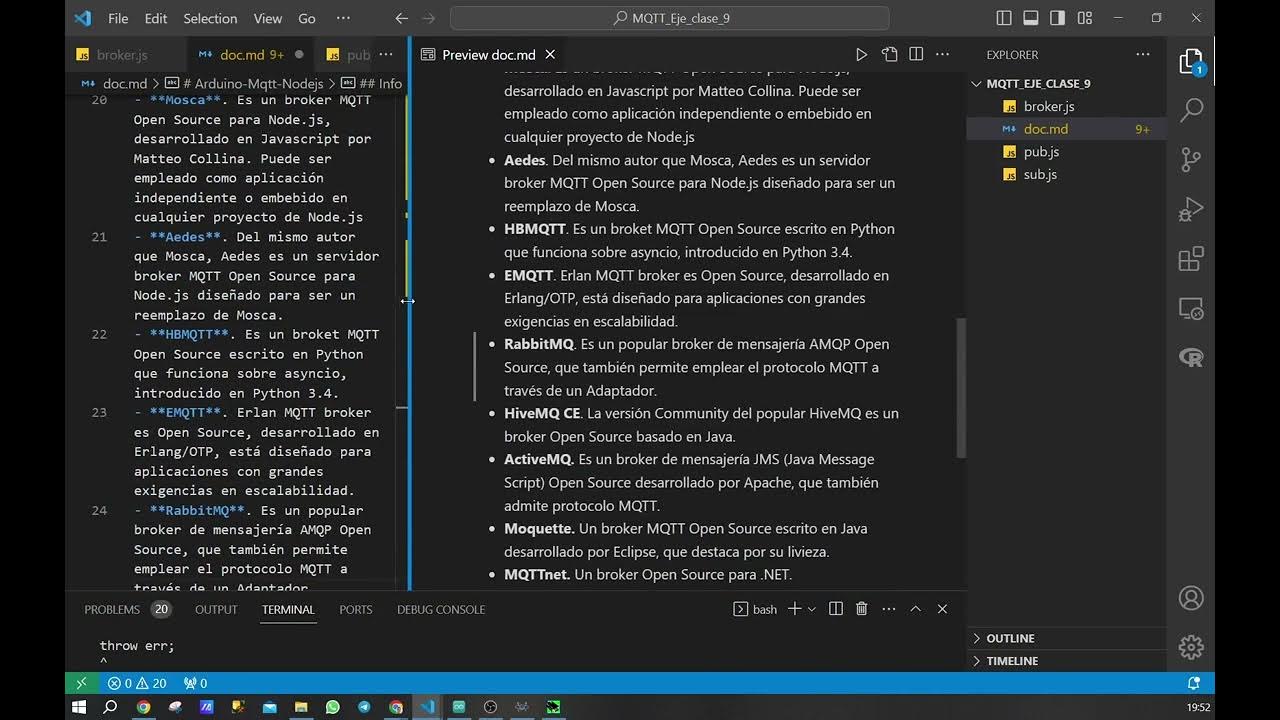Open the Manage gear icon

(1191, 647)
